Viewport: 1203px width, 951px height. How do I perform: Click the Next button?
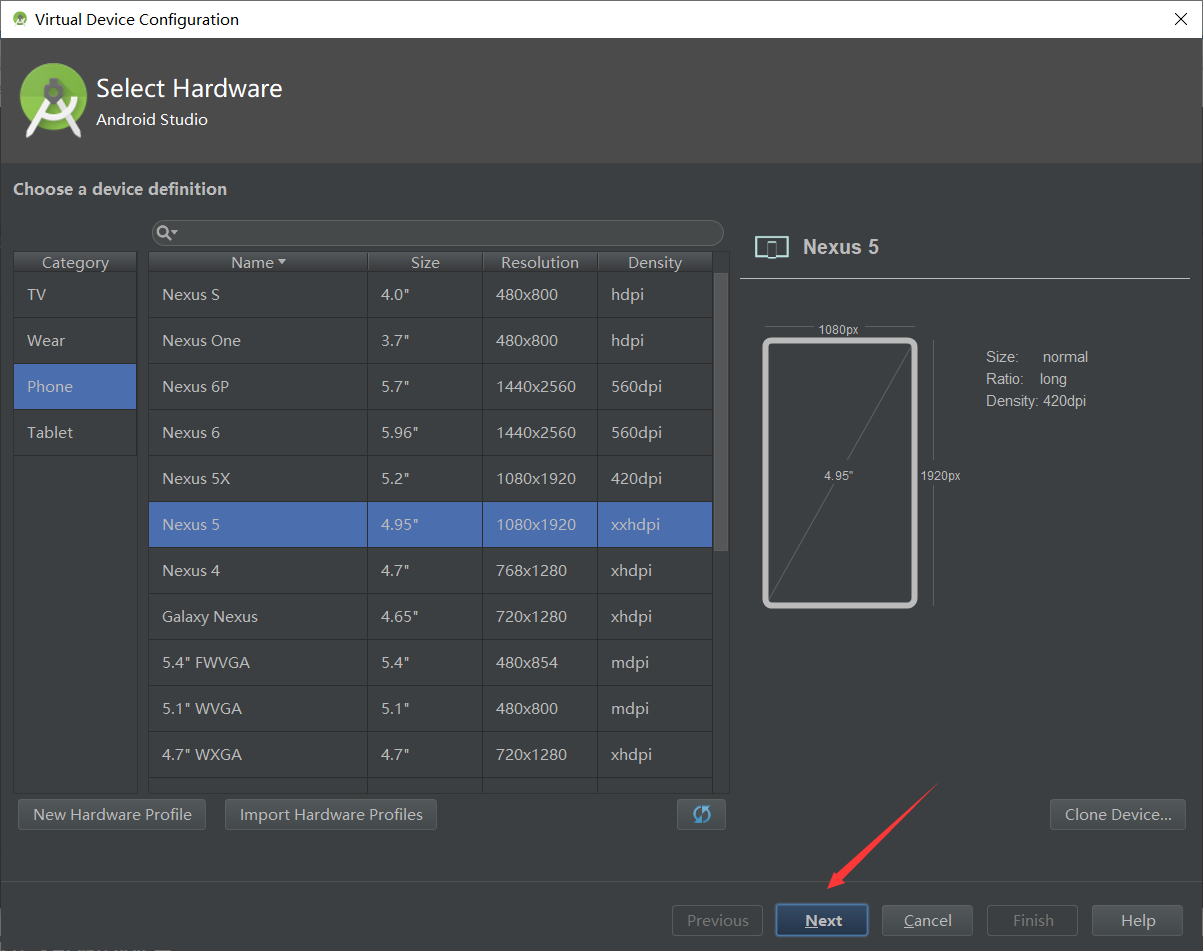pyautogui.click(x=822, y=920)
